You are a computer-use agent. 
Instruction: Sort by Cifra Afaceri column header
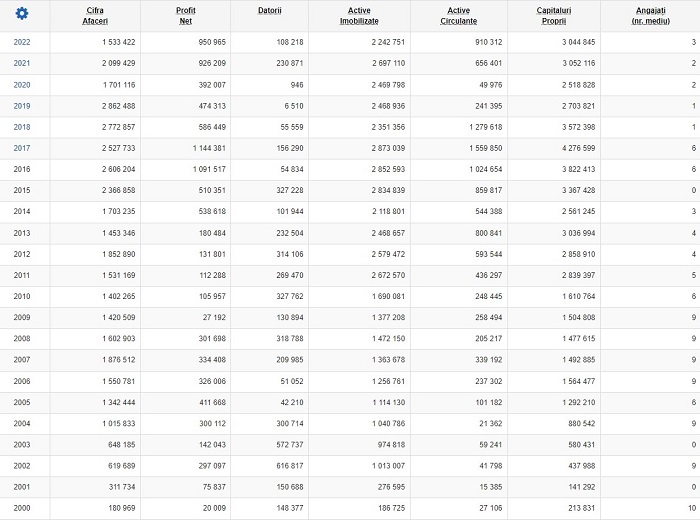[x=95, y=16]
